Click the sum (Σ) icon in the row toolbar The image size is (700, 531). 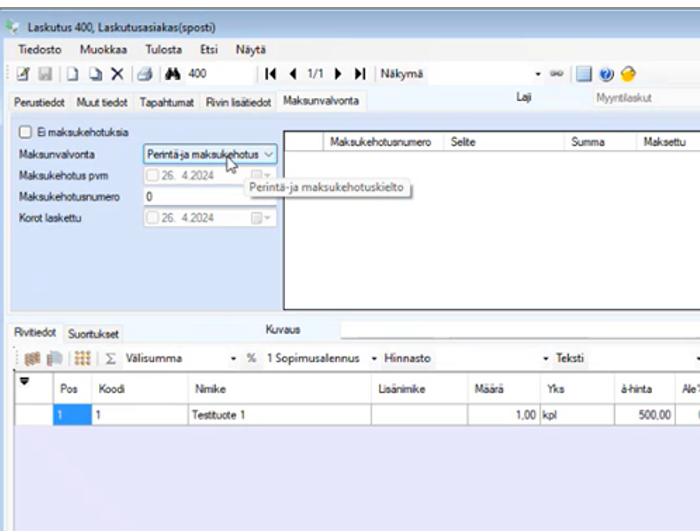pos(111,358)
